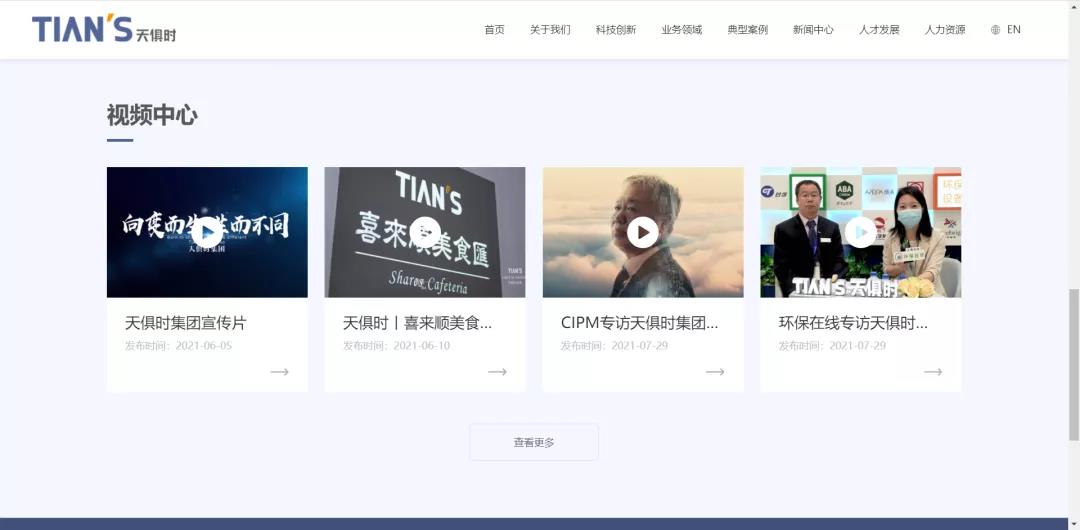Play the CIPM interview video
This screenshot has height=530, width=1080.
(643, 232)
